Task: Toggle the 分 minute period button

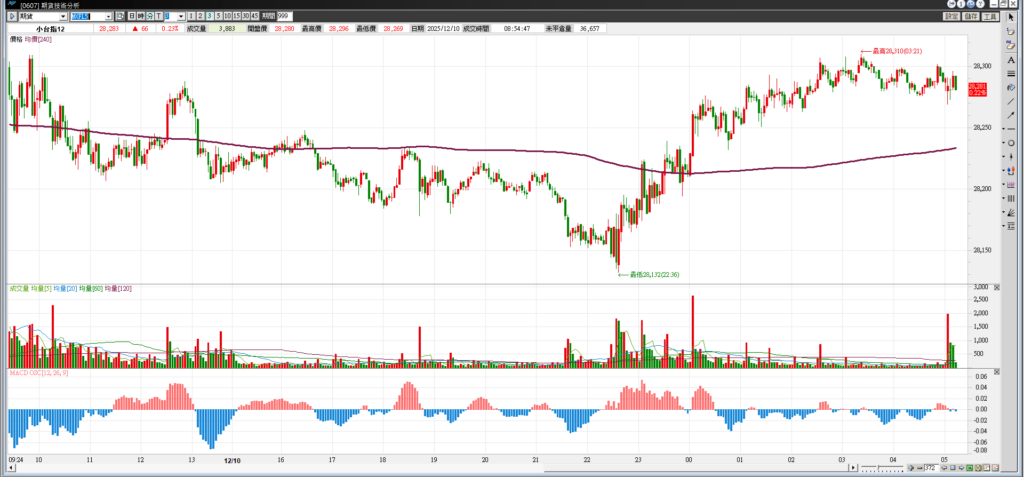Action: [x=150, y=17]
